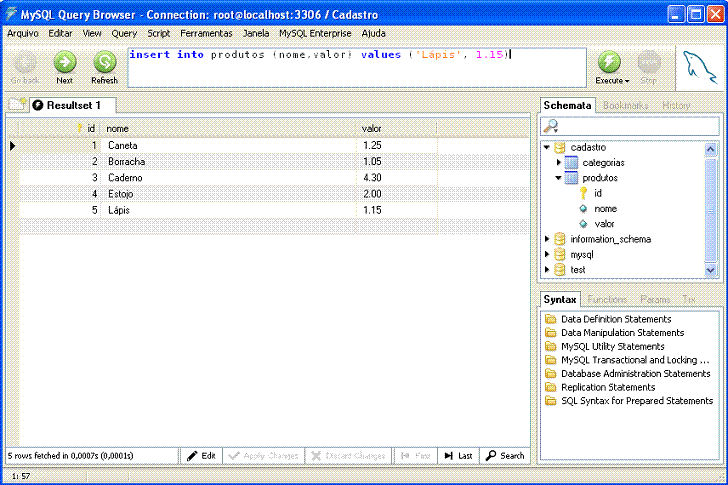The width and height of the screenshot is (728, 485).
Task: Select the cadastro database icon
Action: click(x=560, y=148)
